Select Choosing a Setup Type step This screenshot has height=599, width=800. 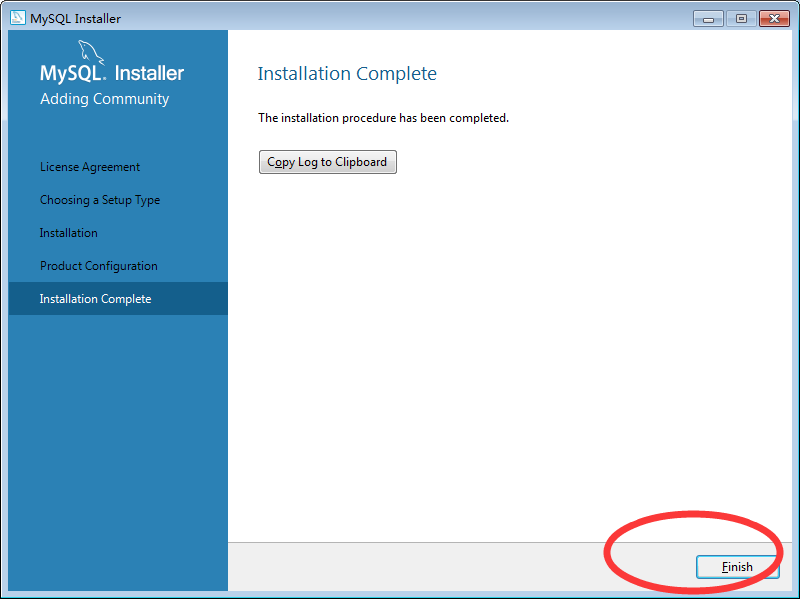click(100, 200)
